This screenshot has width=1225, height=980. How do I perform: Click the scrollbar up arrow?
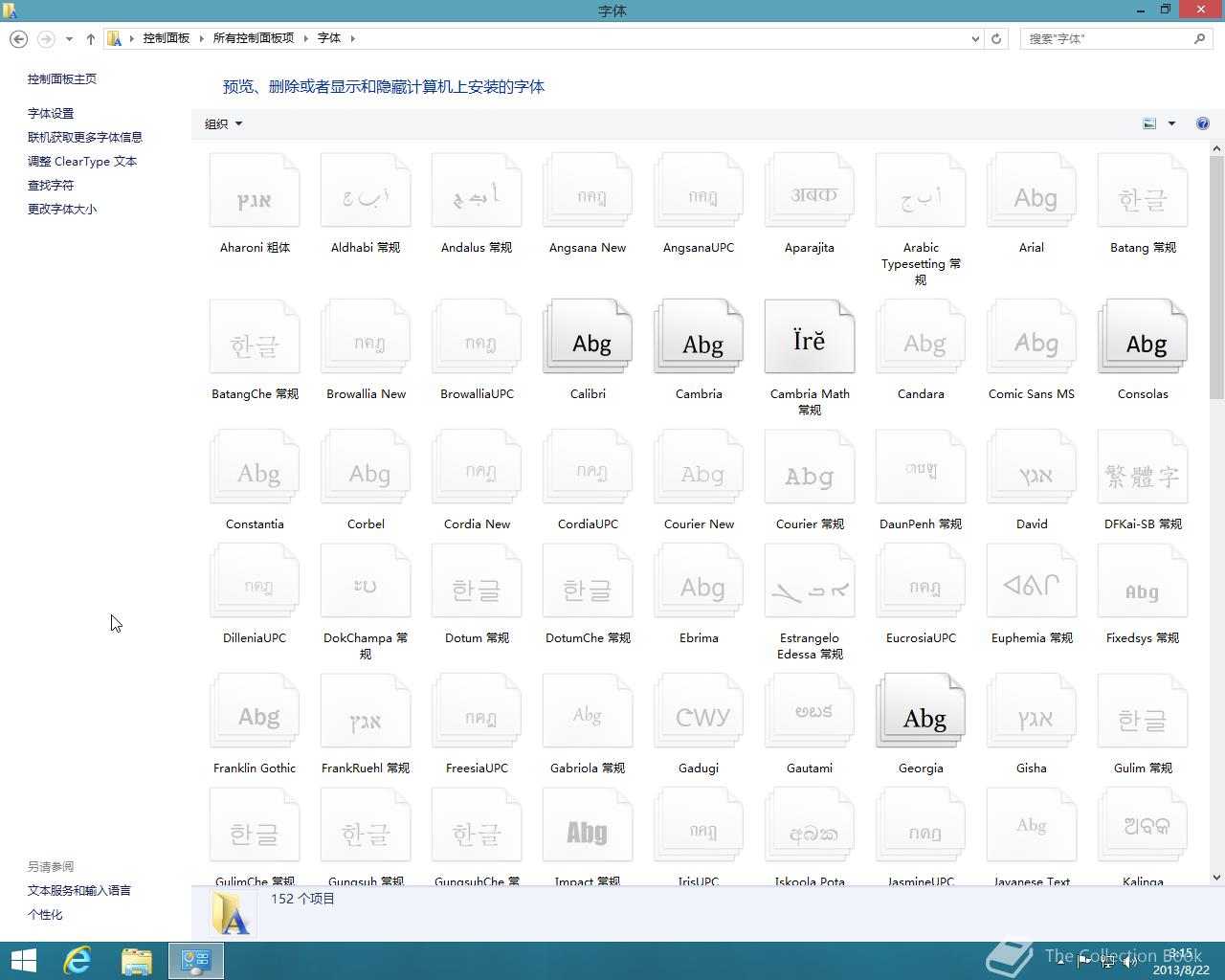point(1217,148)
